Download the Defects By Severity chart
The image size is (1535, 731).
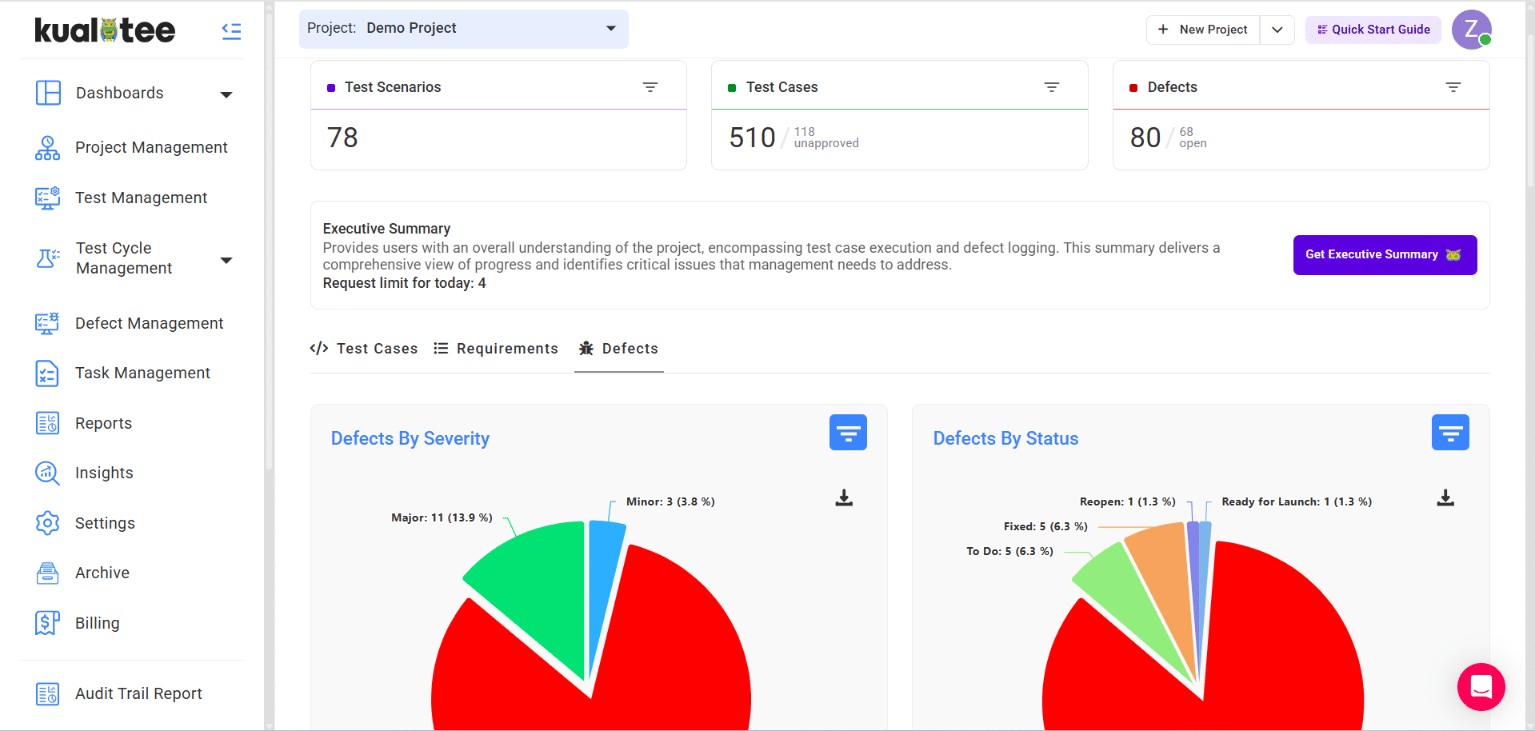(844, 498)
